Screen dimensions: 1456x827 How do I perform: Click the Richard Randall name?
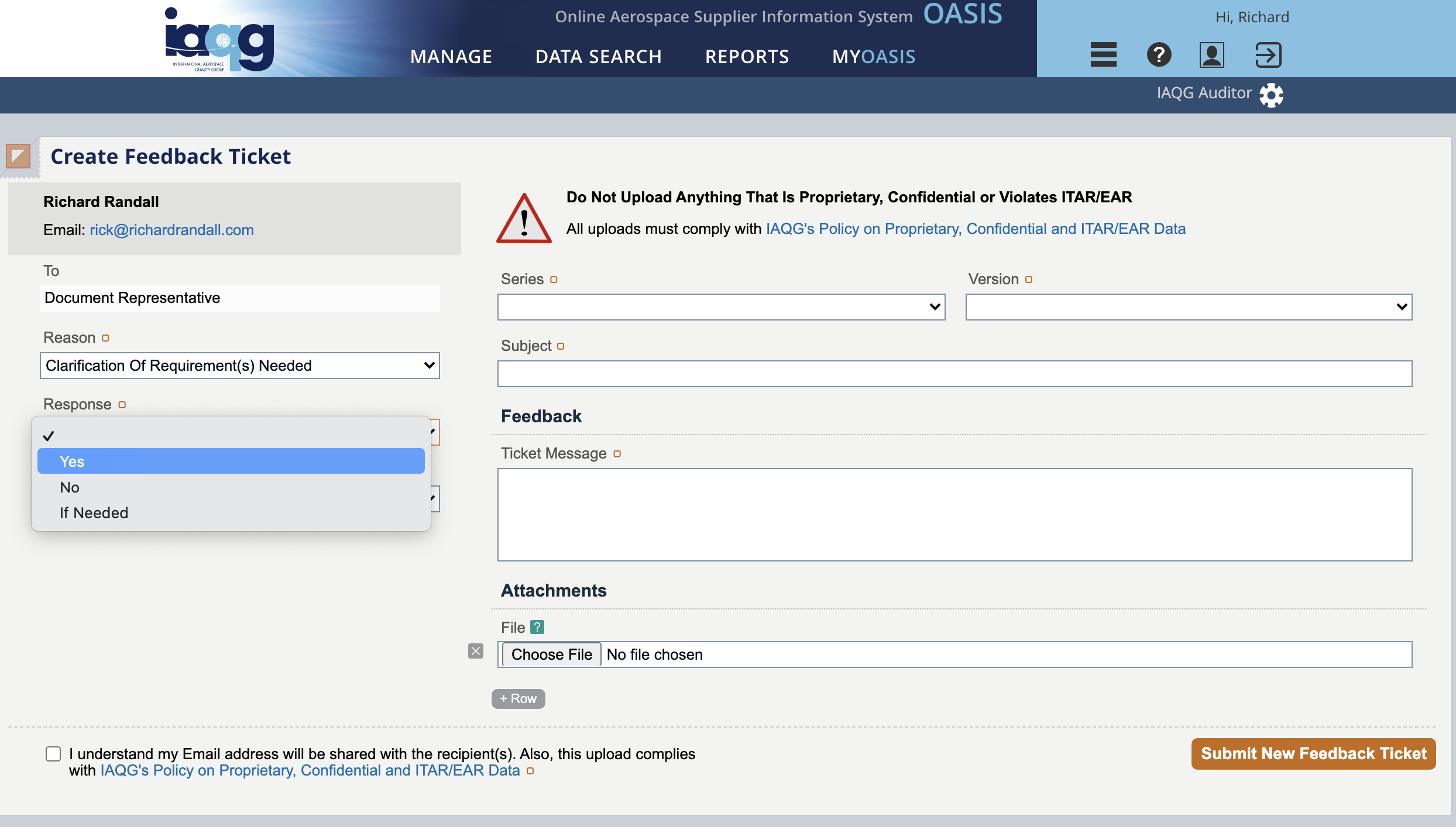coord(101,202)
